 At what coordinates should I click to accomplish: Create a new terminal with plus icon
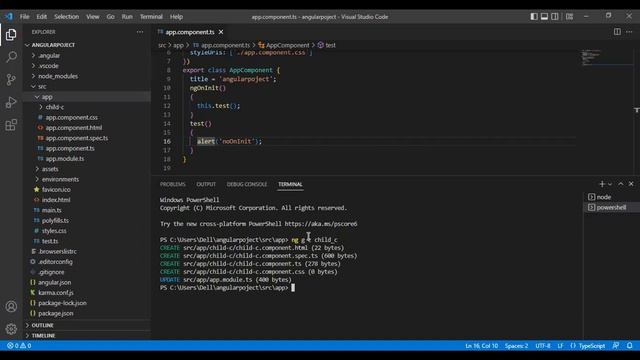click(x=602, y=184)
